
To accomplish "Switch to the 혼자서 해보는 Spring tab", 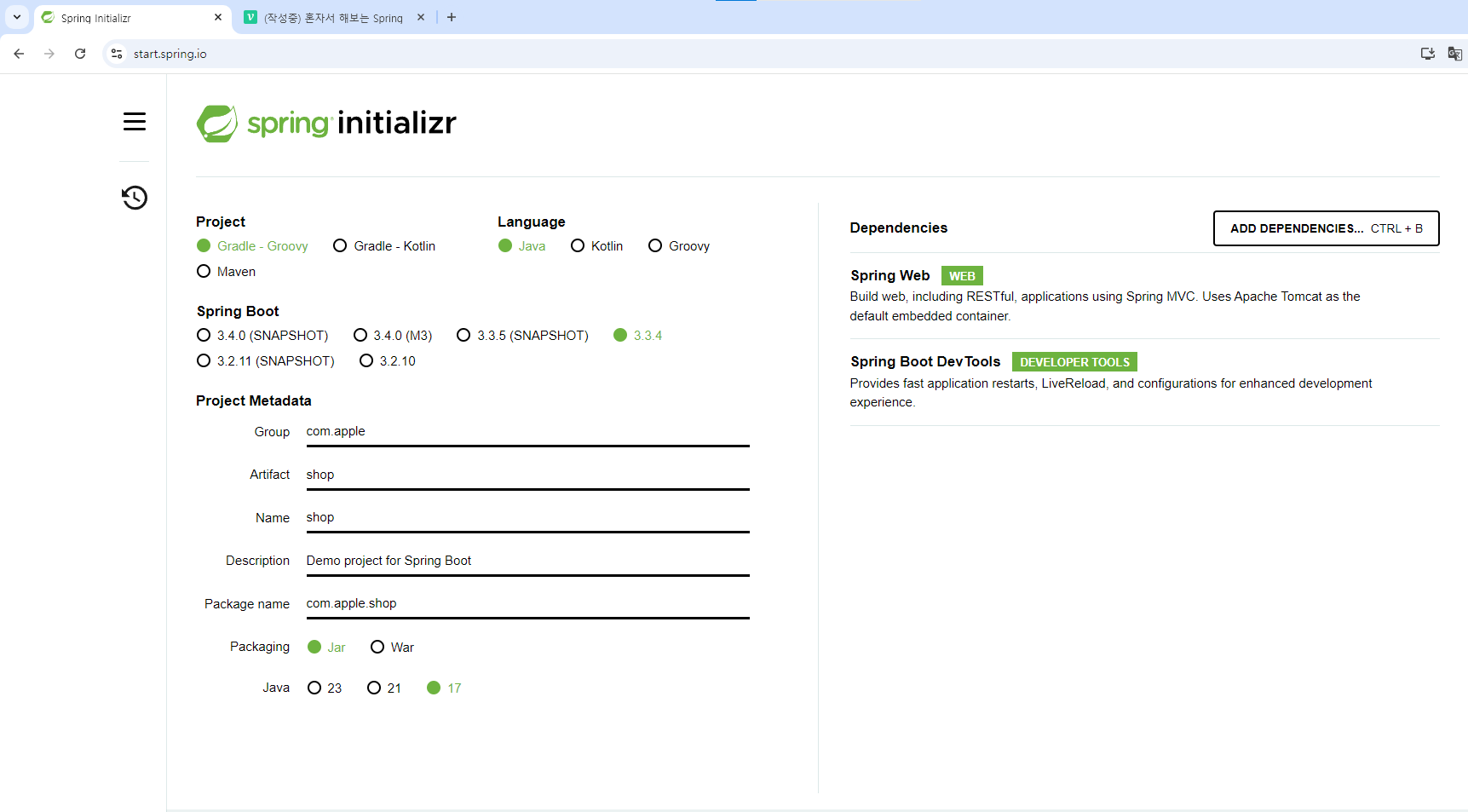I will [334, 18].
